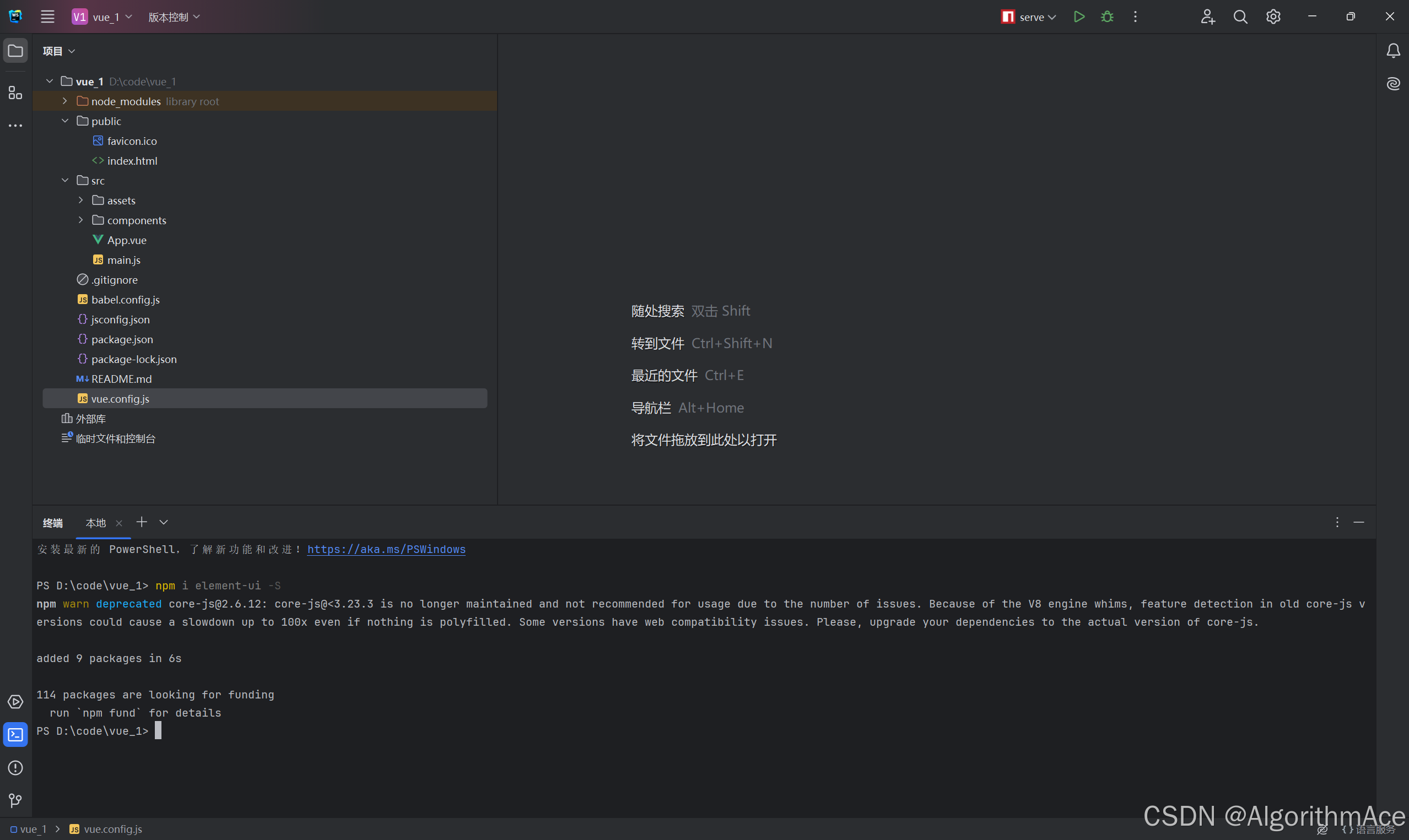Open the serve run configuration dropdown
Viewport: 1409px width, 840px height.
[1052, 17]
